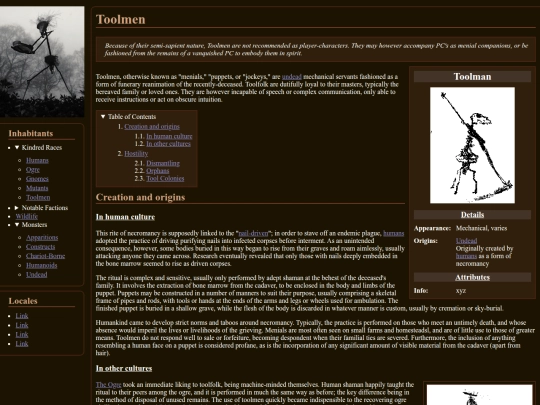Viewport: 540px width, 405px height.
Task: Click the In human culture subheading
Action: click(125, 217)
